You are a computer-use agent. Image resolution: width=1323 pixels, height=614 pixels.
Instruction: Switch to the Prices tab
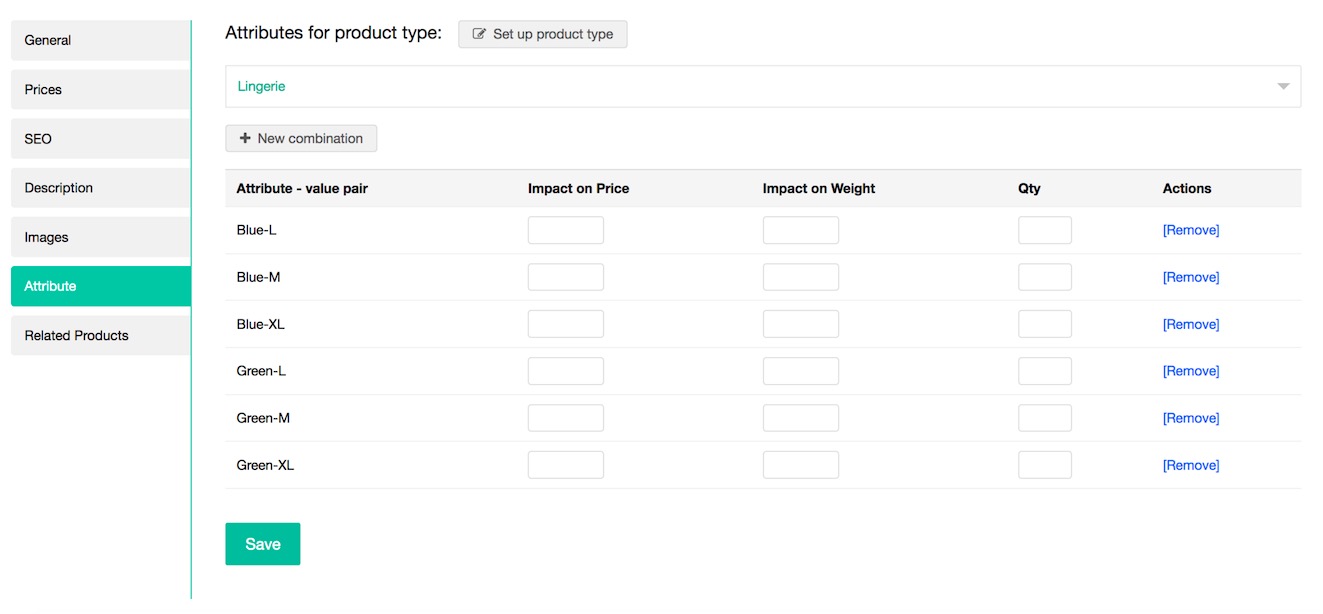tap(100, 90)
